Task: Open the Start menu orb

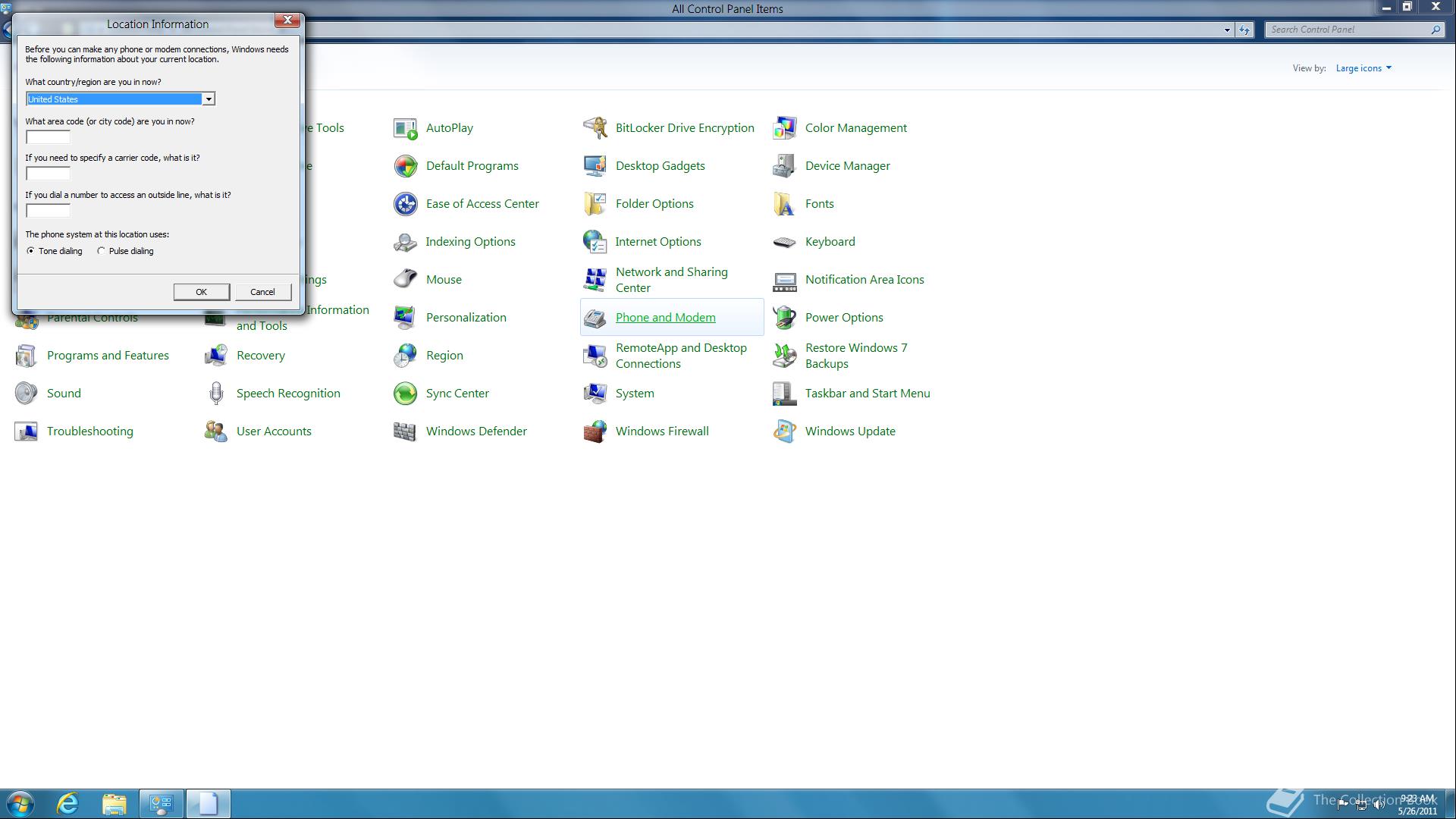Action: coord(20,804)
